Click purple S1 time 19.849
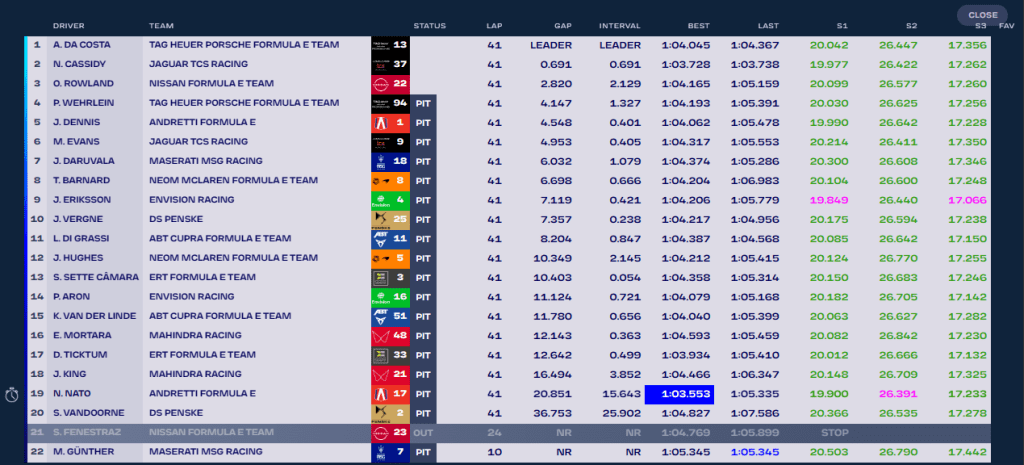 pyautogui.click(x=829, y=200)
